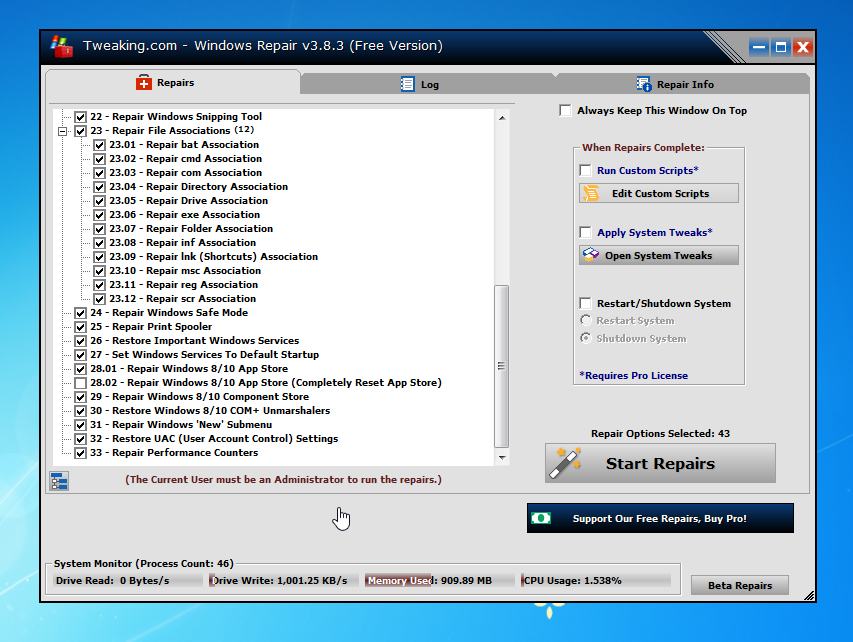
Task: Switch to the Log tab
Action: (x=428, y=84)
